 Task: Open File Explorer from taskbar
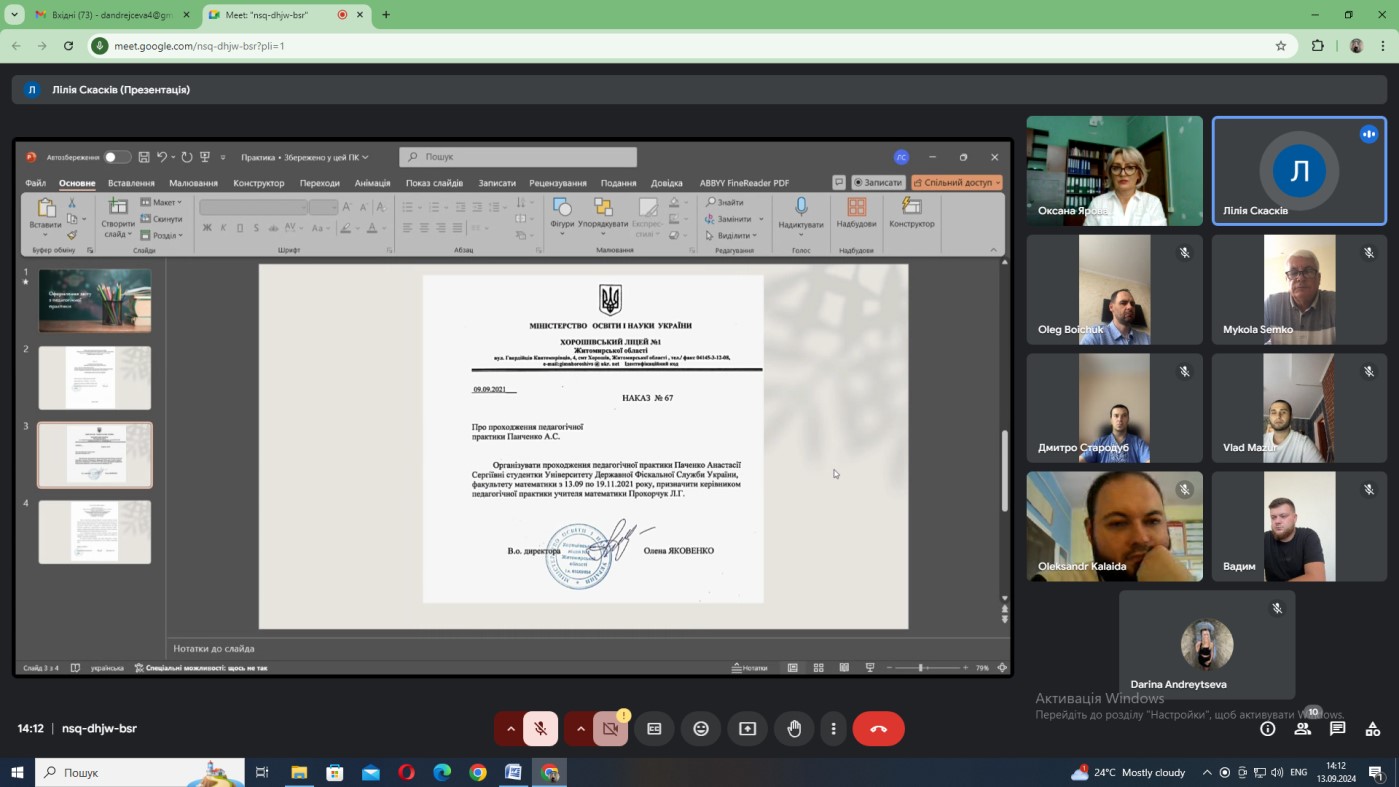pyautogui.click(x=299, y=773)
